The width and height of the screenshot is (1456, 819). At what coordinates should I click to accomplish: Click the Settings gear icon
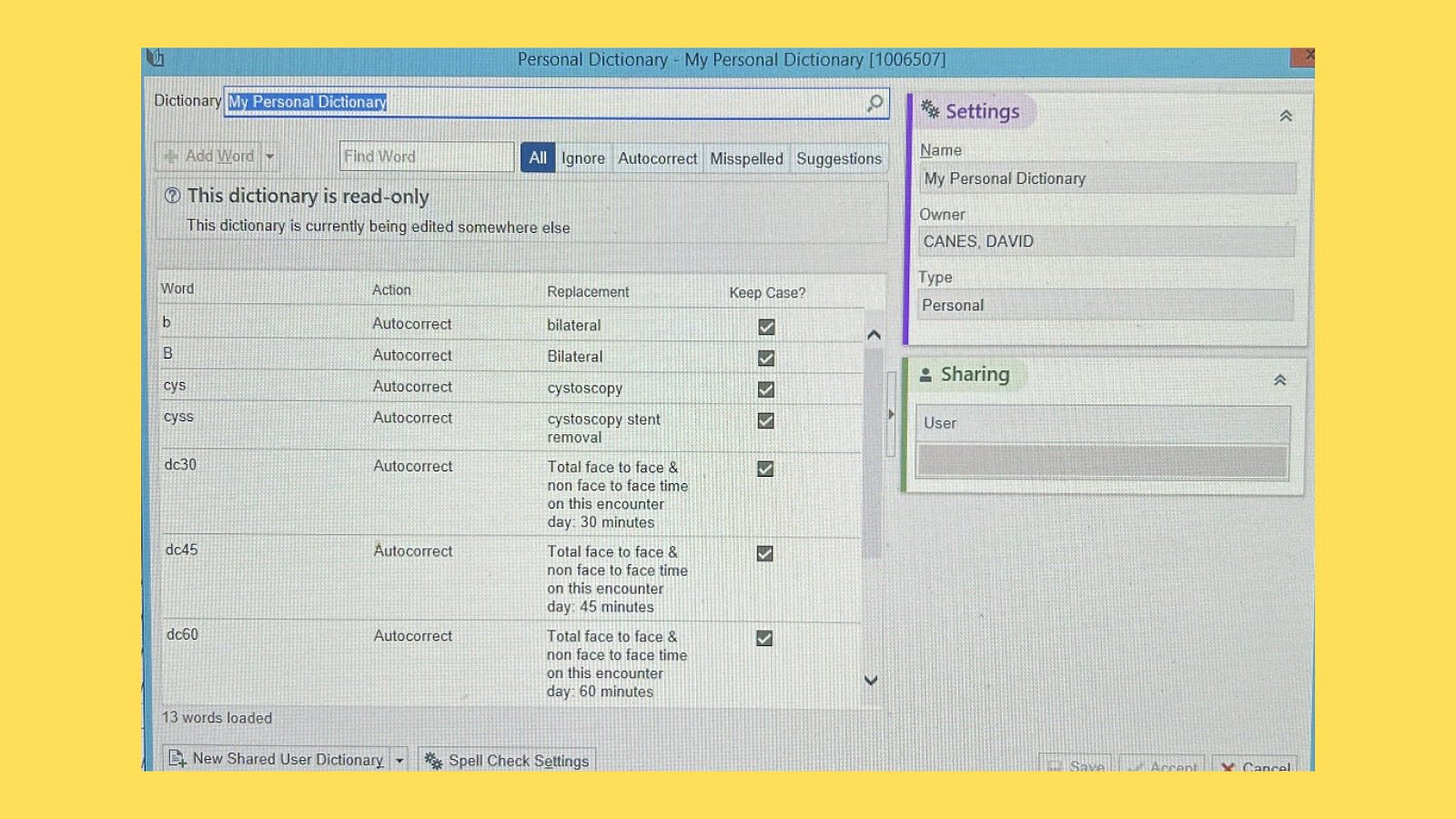tap(929, 111)
